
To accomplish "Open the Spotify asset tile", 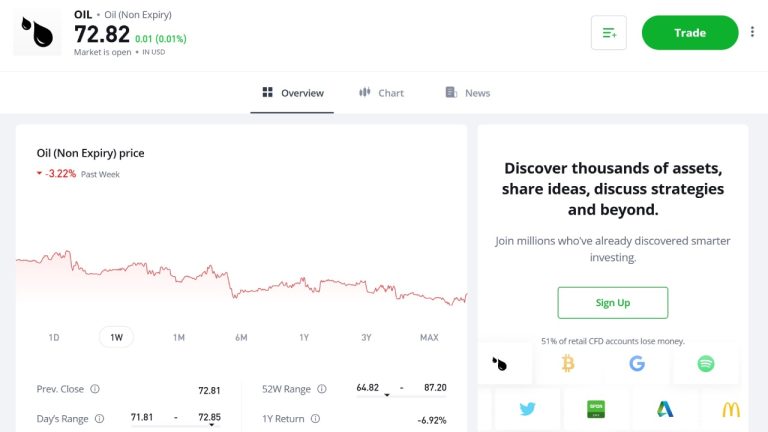I will [x=706, y=364].
